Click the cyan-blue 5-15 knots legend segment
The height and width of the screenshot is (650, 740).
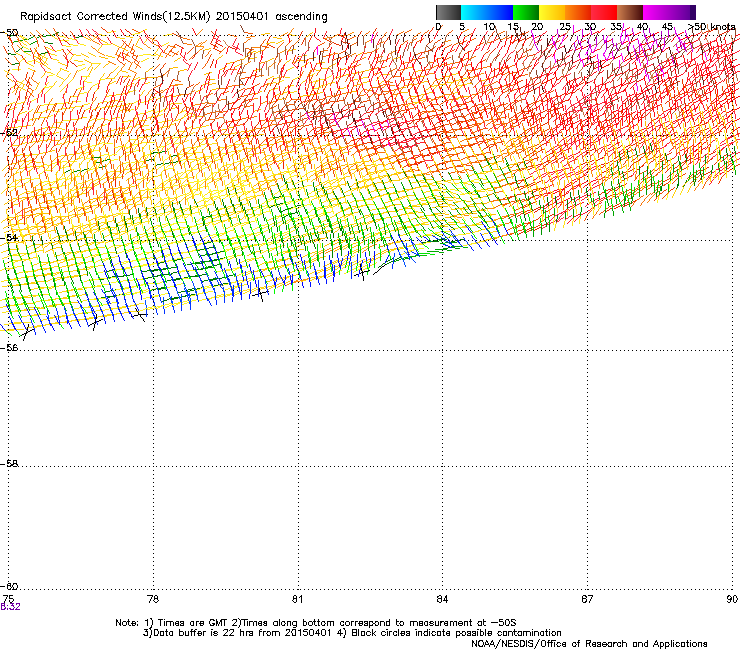[x=487, y=12]
